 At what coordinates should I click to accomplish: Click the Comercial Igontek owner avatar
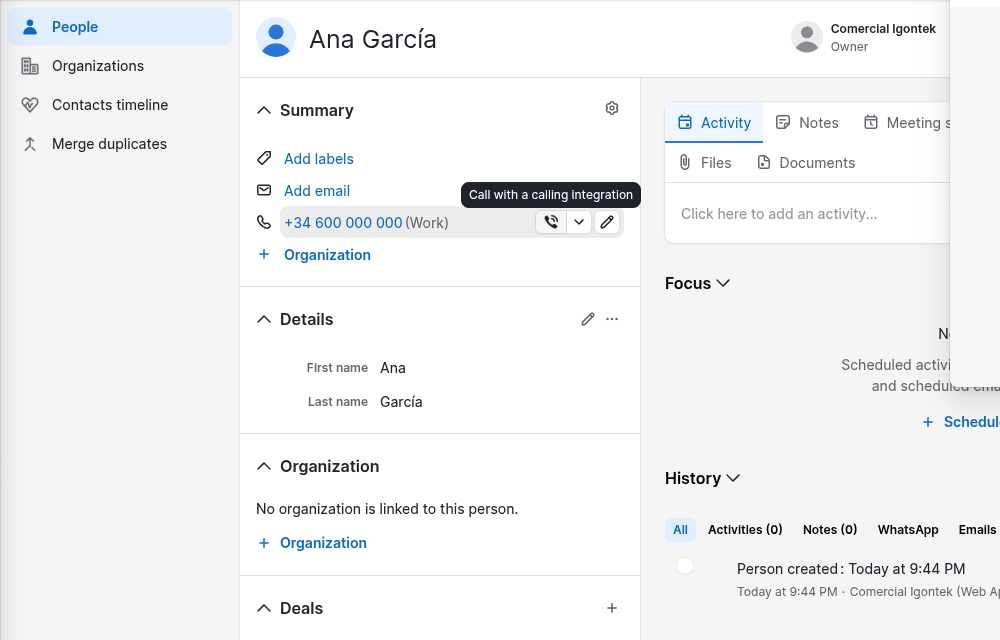(807, 37)
